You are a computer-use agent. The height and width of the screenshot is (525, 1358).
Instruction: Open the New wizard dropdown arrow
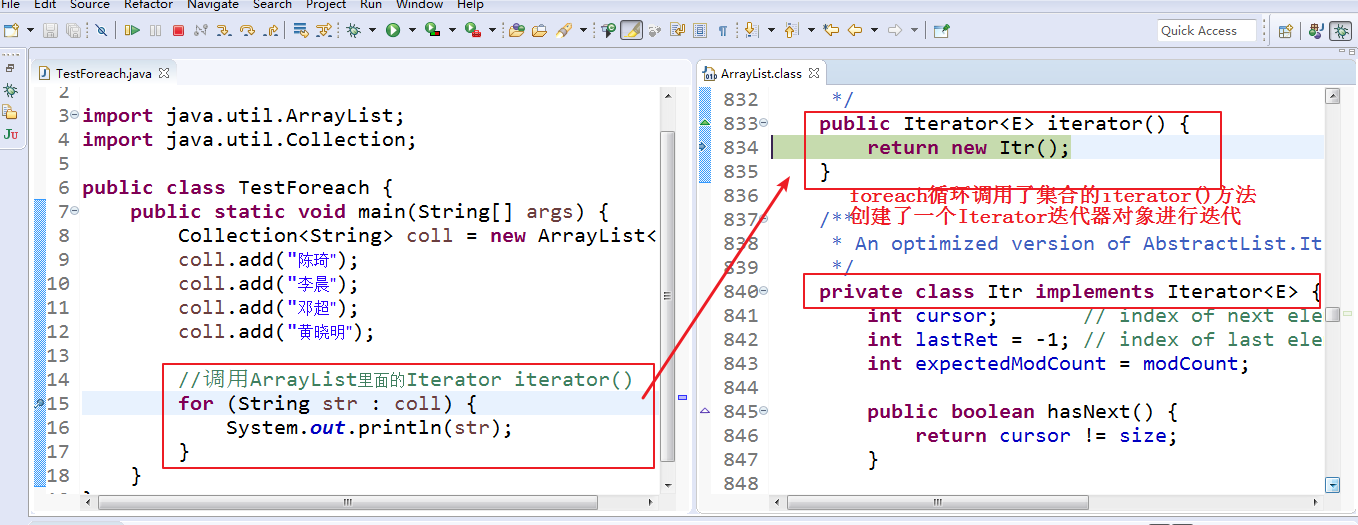30,31
